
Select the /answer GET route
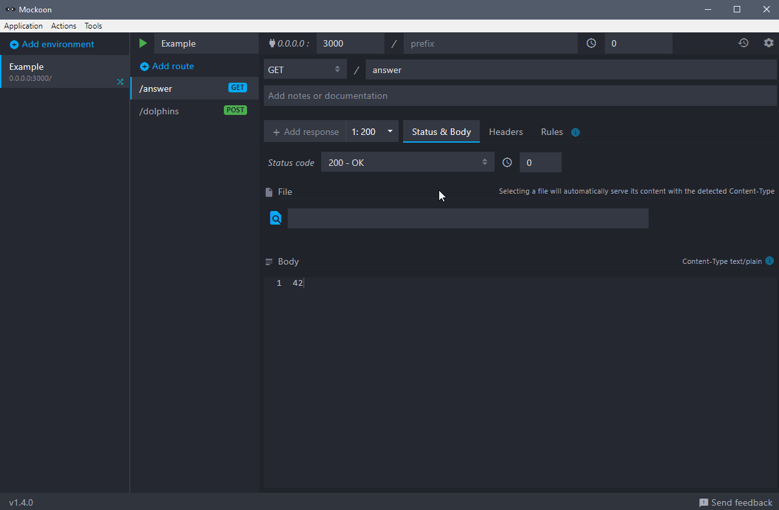(x=194, y=88)
